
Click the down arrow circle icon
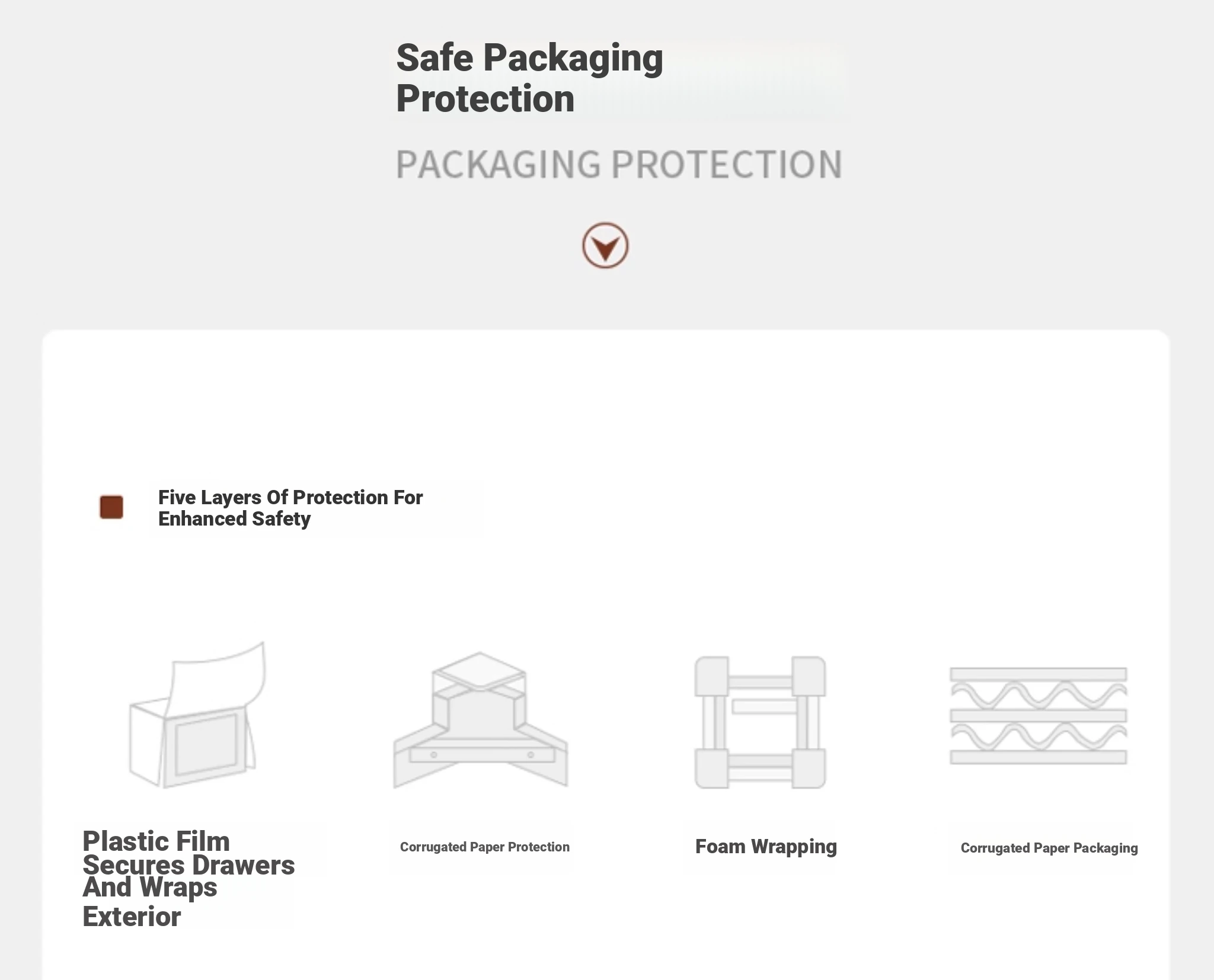click(605, 246)
